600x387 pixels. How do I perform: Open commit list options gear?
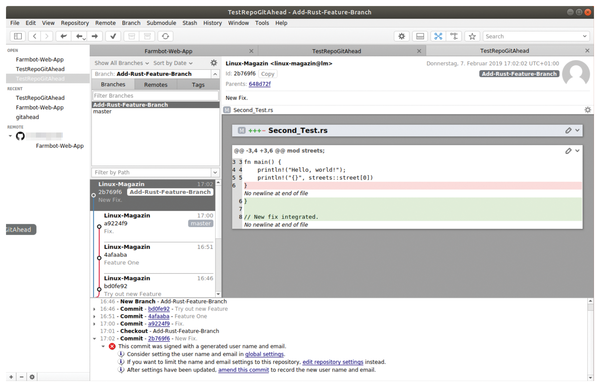click(214, 63)
